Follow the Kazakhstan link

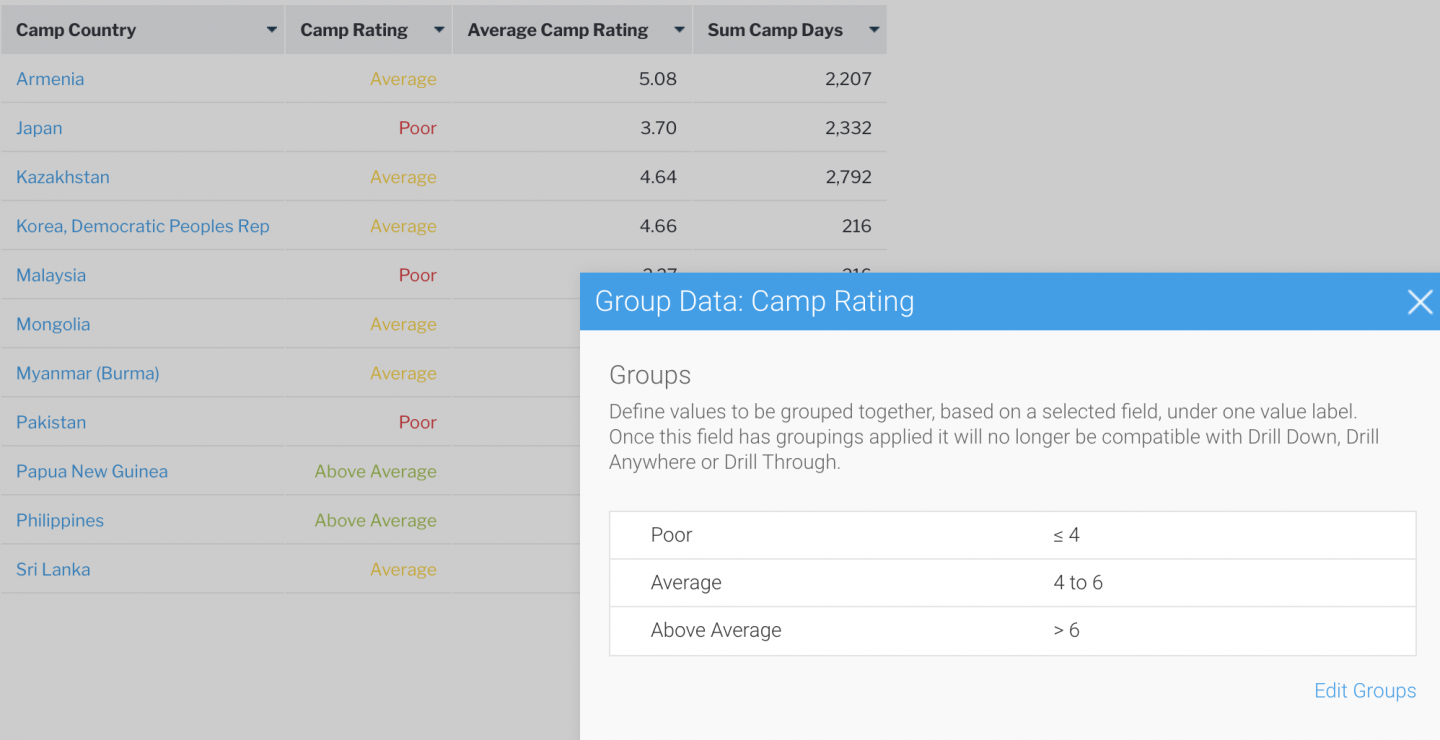point(62,177)
